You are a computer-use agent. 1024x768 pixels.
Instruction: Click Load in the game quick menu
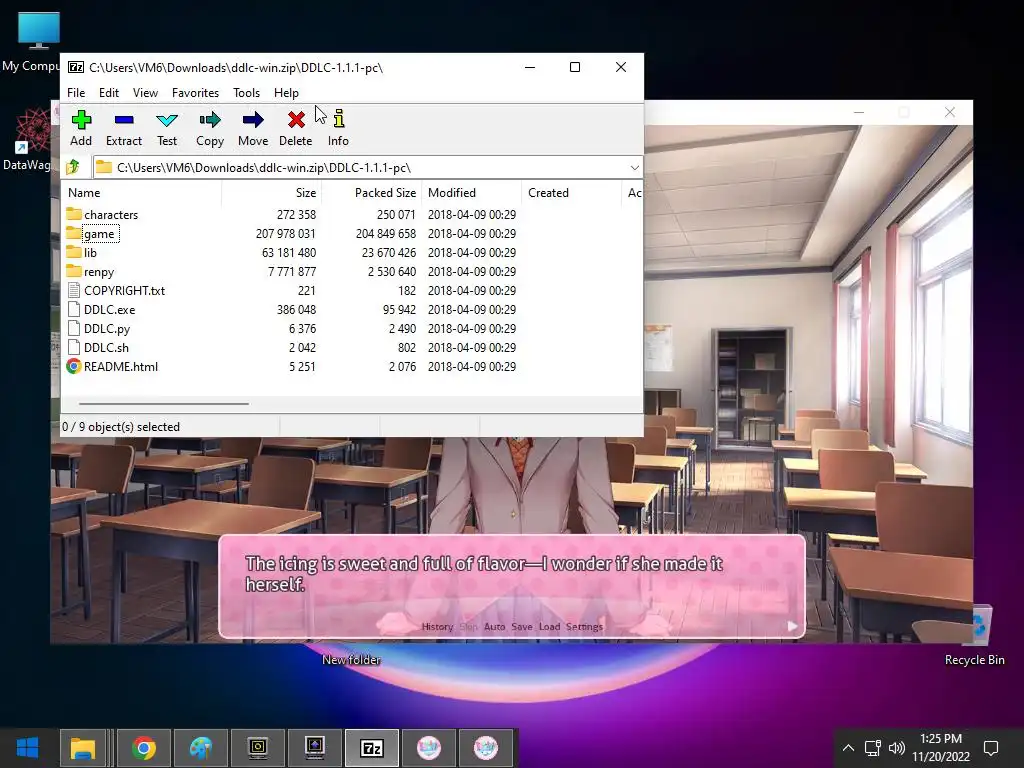pos(549,626)
